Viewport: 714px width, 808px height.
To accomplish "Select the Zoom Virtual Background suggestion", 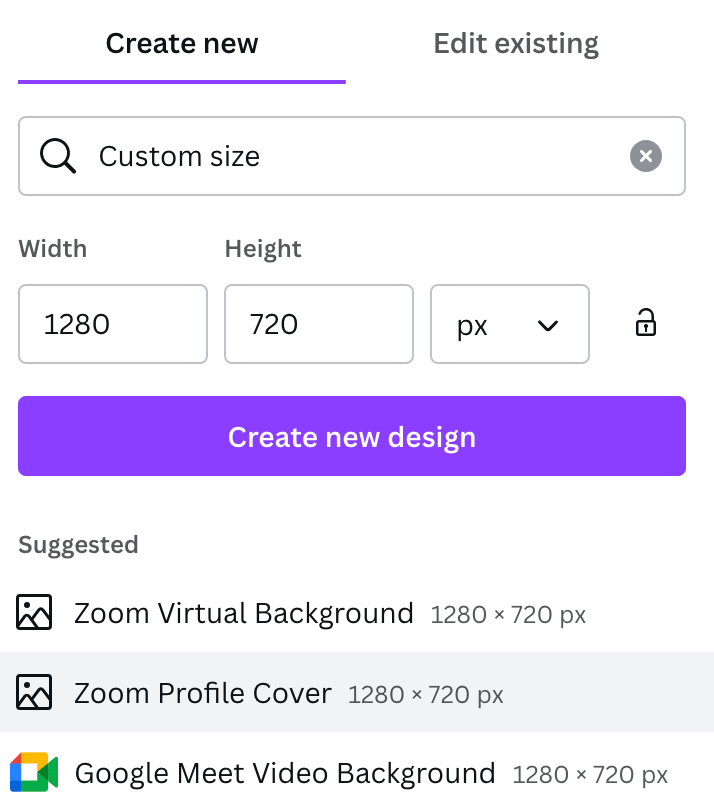I will [x=243, y=613].
